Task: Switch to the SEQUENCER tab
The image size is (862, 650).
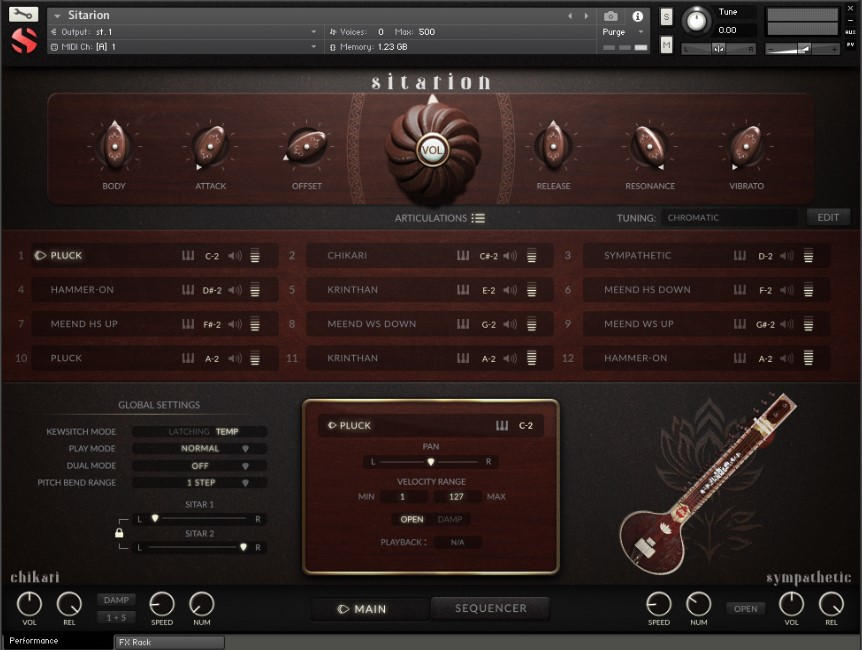Action: [490, 608]
